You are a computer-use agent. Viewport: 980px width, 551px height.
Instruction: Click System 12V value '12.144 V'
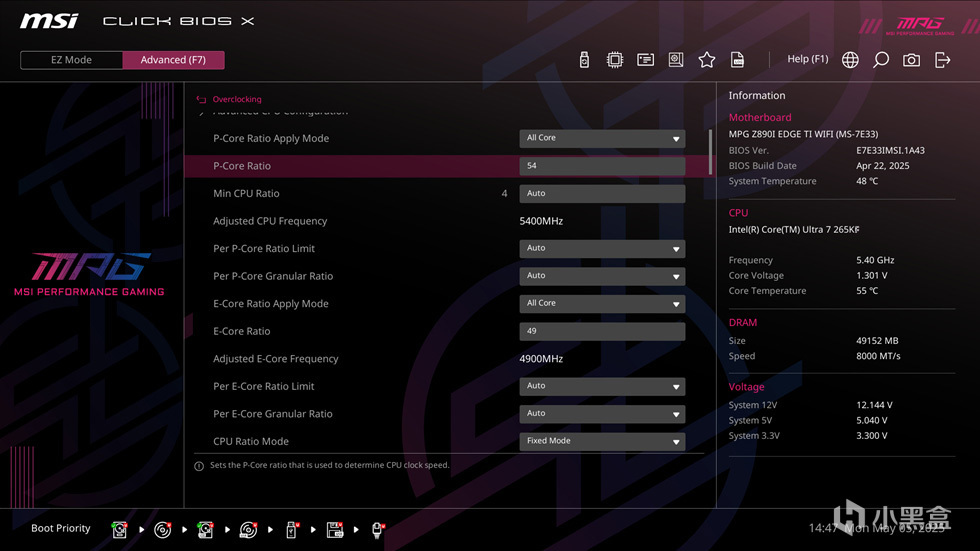[874, 405]
